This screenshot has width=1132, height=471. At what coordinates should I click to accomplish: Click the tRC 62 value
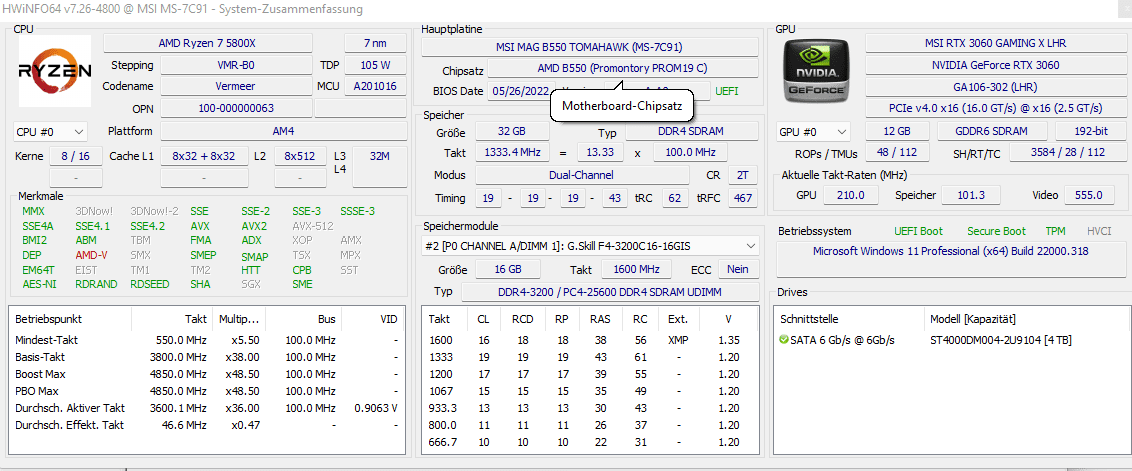[674, 198]
